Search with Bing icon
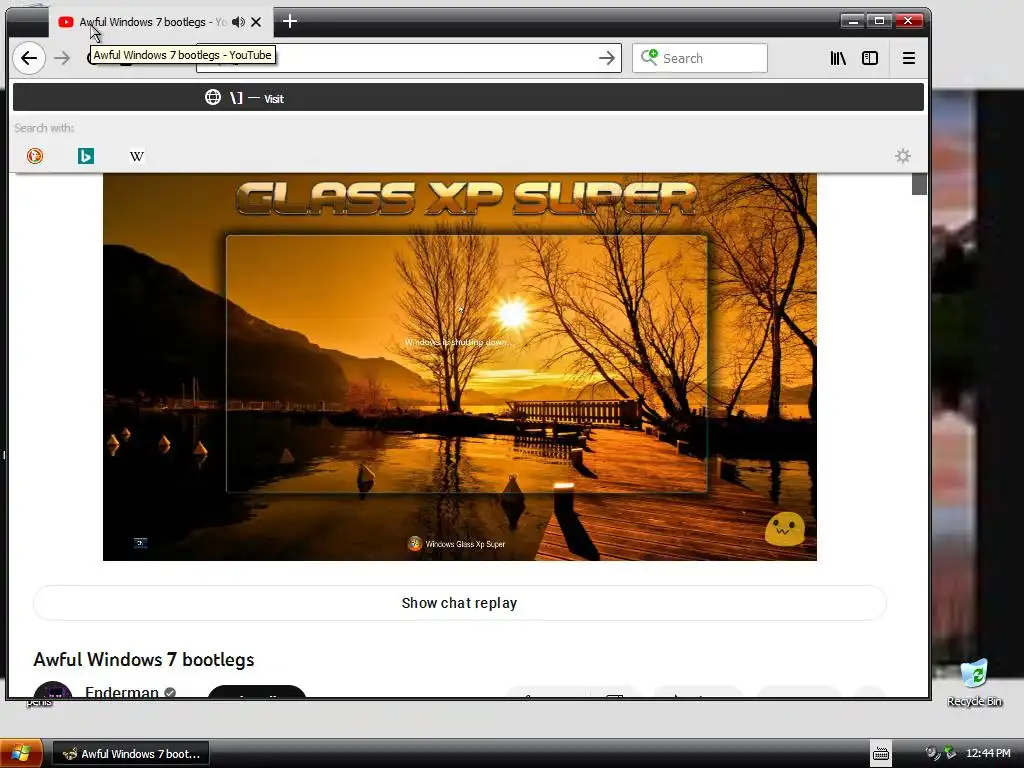 [x=86, y=155]
